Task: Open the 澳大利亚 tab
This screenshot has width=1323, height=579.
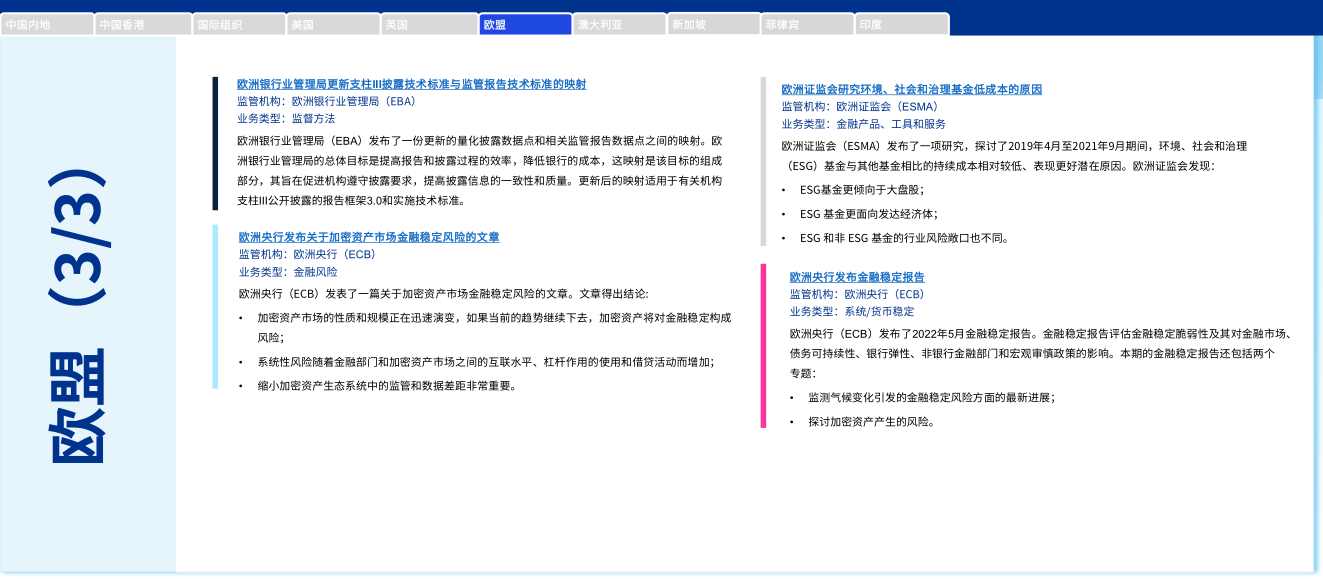Action: point(619,25)
